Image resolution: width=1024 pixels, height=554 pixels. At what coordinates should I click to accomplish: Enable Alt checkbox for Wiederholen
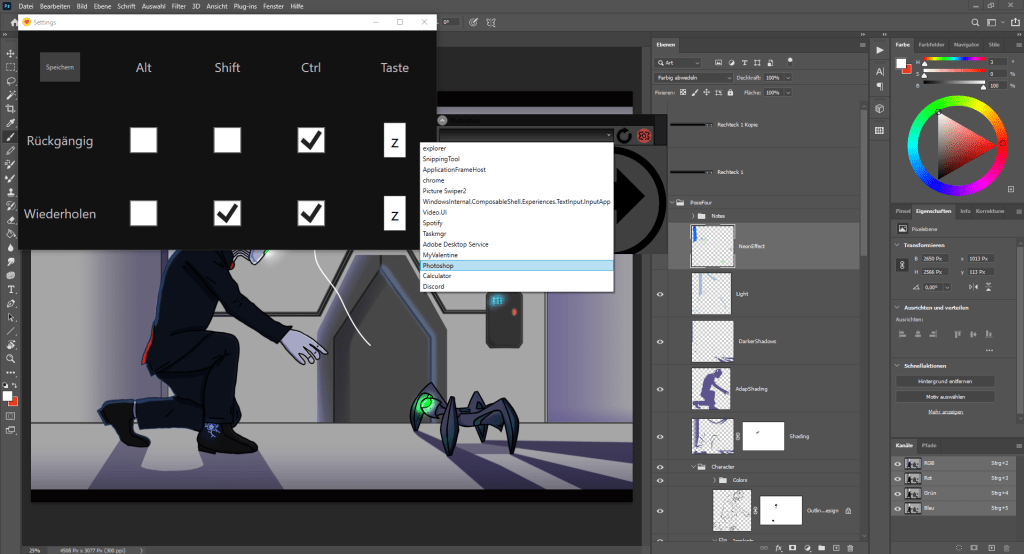(143, 213)
